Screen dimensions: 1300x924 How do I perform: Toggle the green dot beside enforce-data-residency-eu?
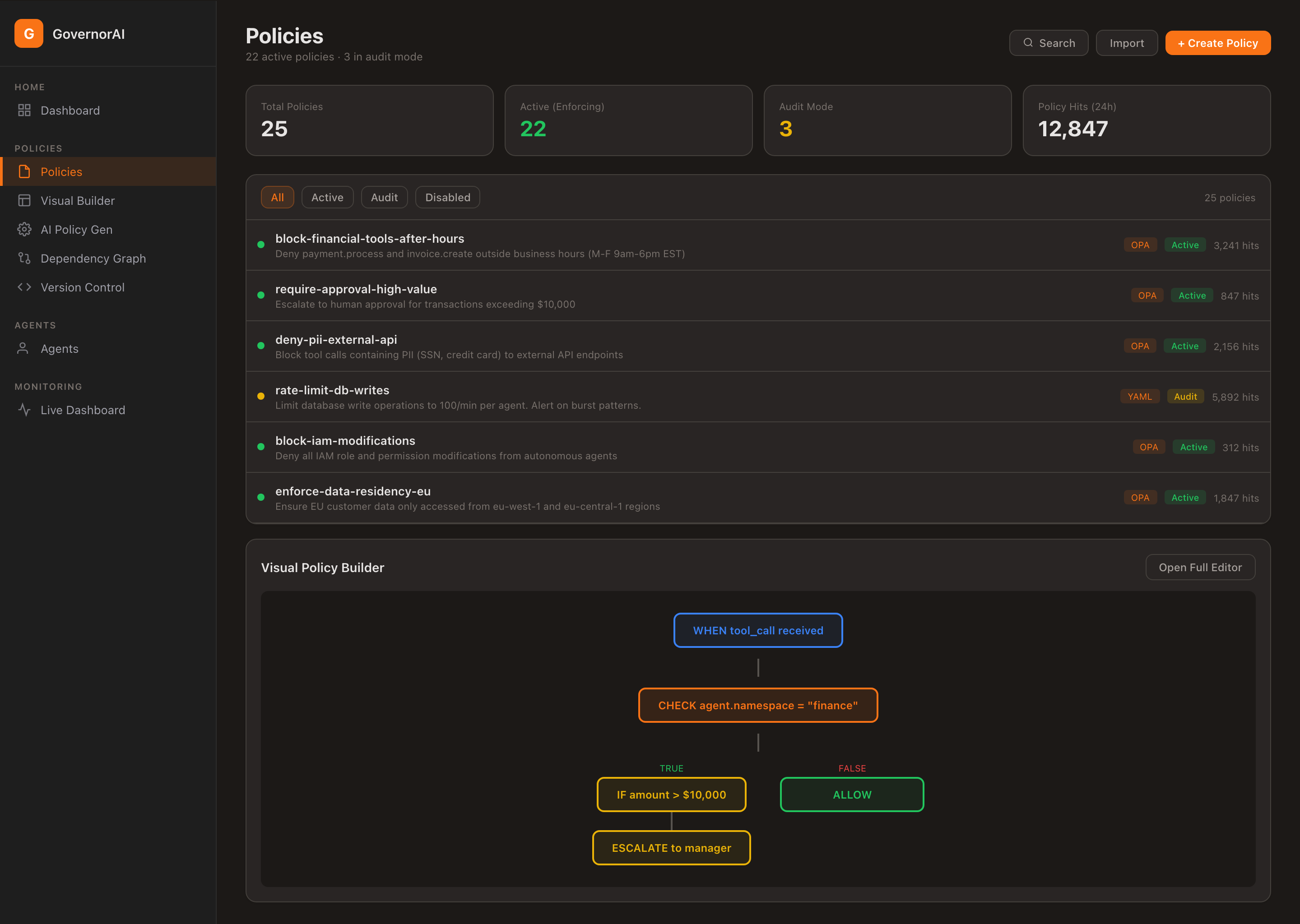(261, 497)
